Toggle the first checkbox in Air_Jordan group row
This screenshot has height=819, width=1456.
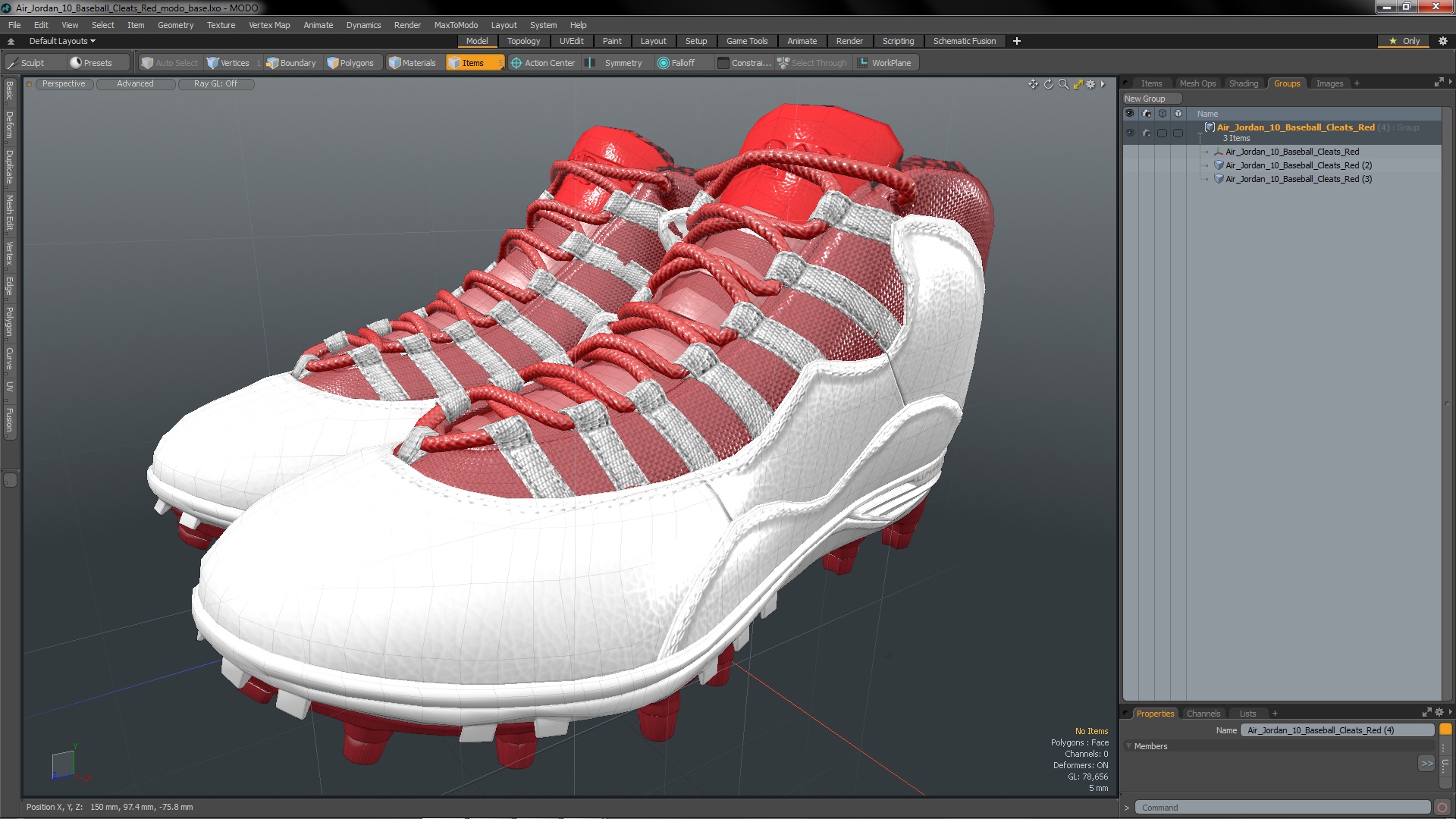pos(1162,133)
